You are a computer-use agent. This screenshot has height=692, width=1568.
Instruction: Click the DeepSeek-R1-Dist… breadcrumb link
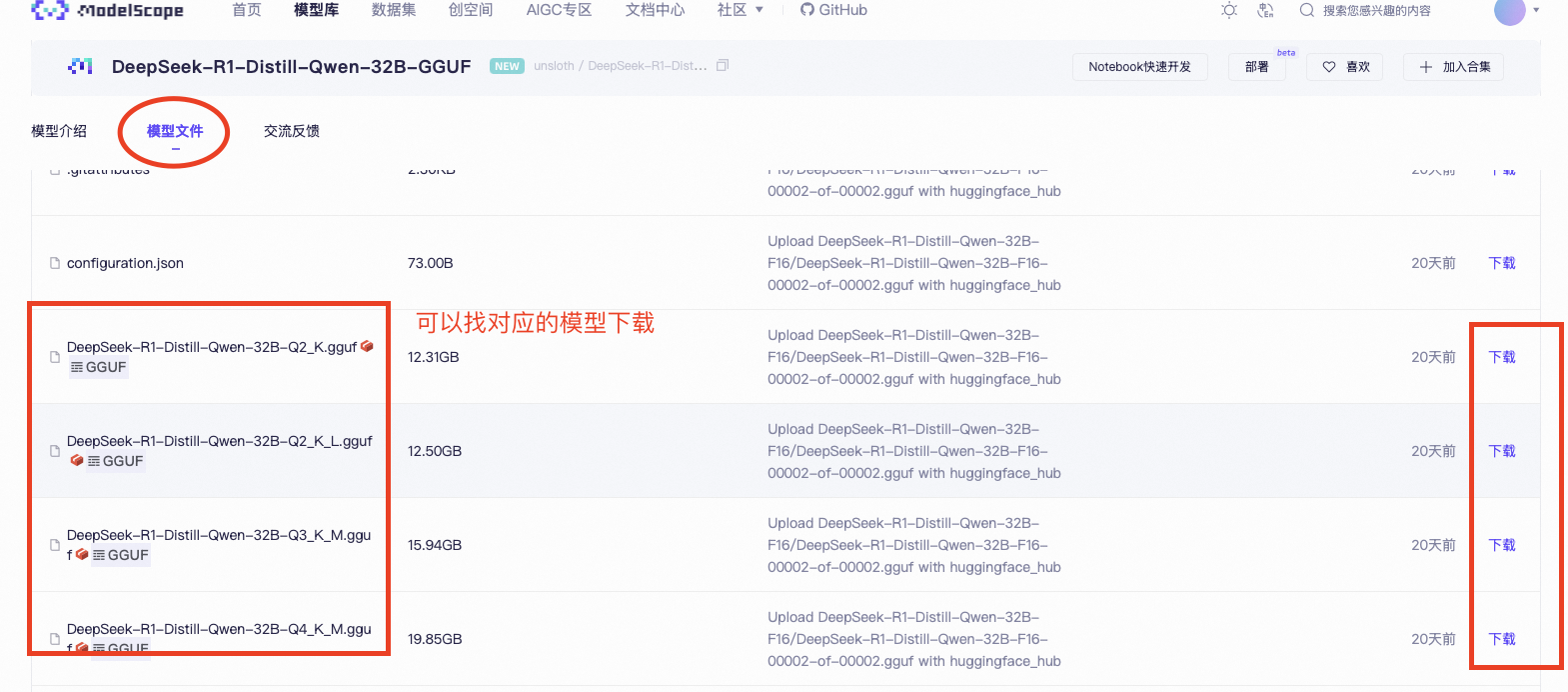[648, 66]
